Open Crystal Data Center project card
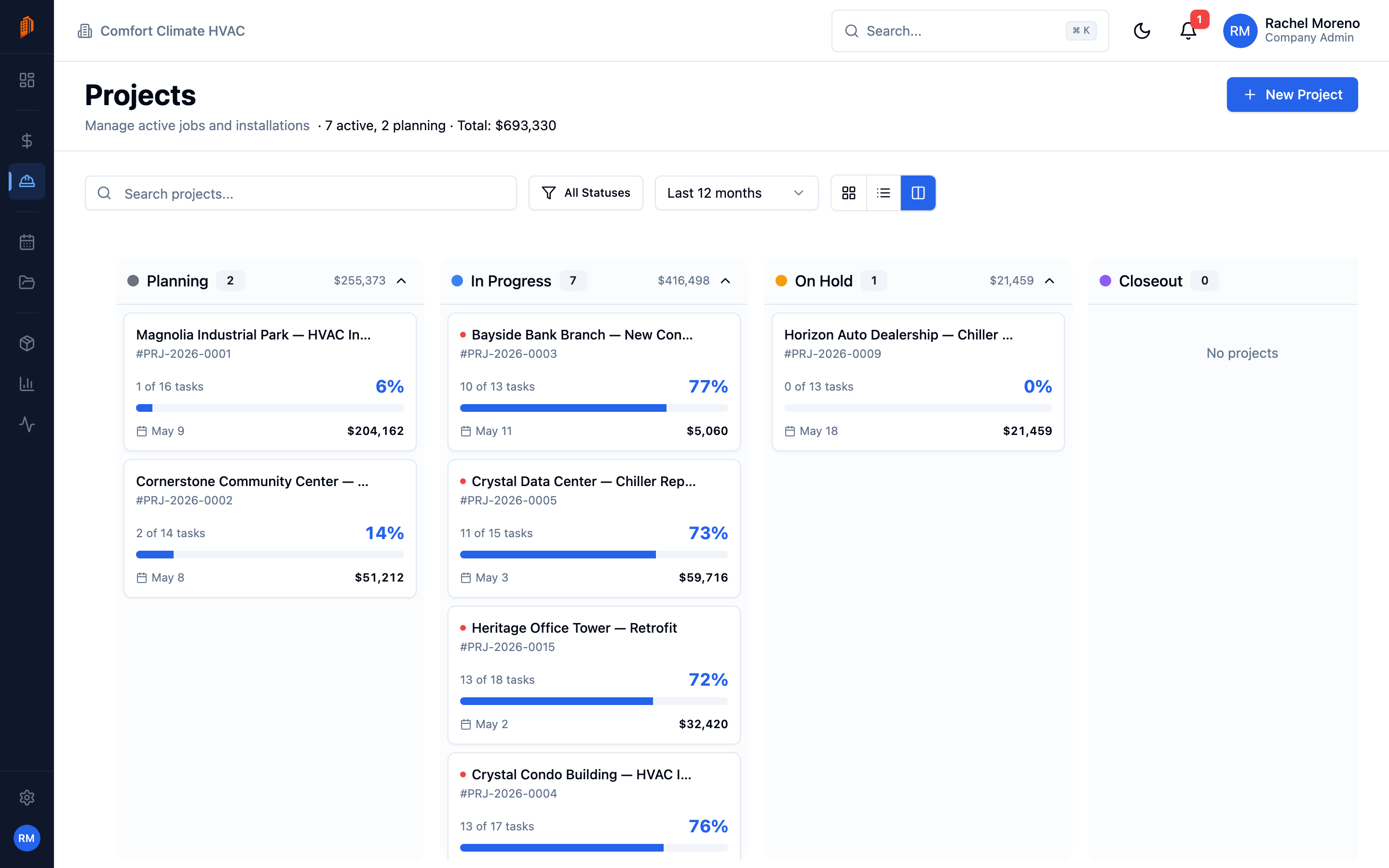The height and width of the screenshot is (868, 1389). (594, 528)
